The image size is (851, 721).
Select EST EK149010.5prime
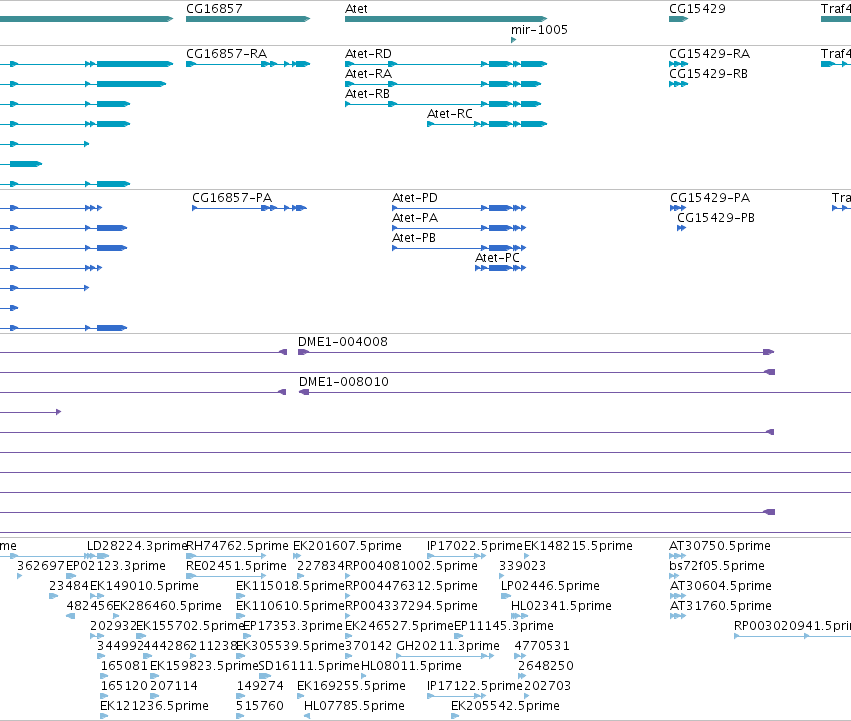[144, 586]
